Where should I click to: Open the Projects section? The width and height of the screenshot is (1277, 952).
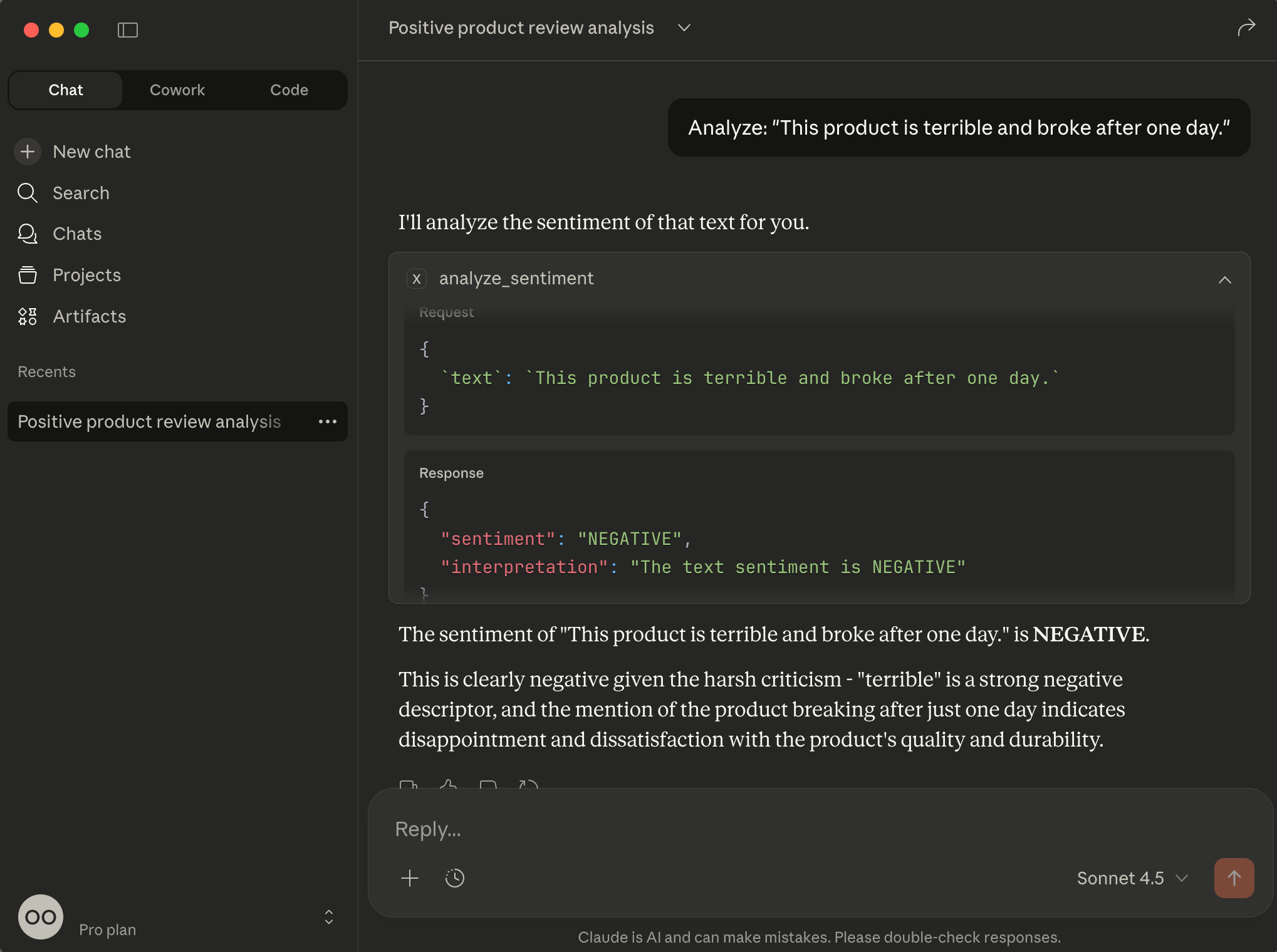[x=86, y=275]
